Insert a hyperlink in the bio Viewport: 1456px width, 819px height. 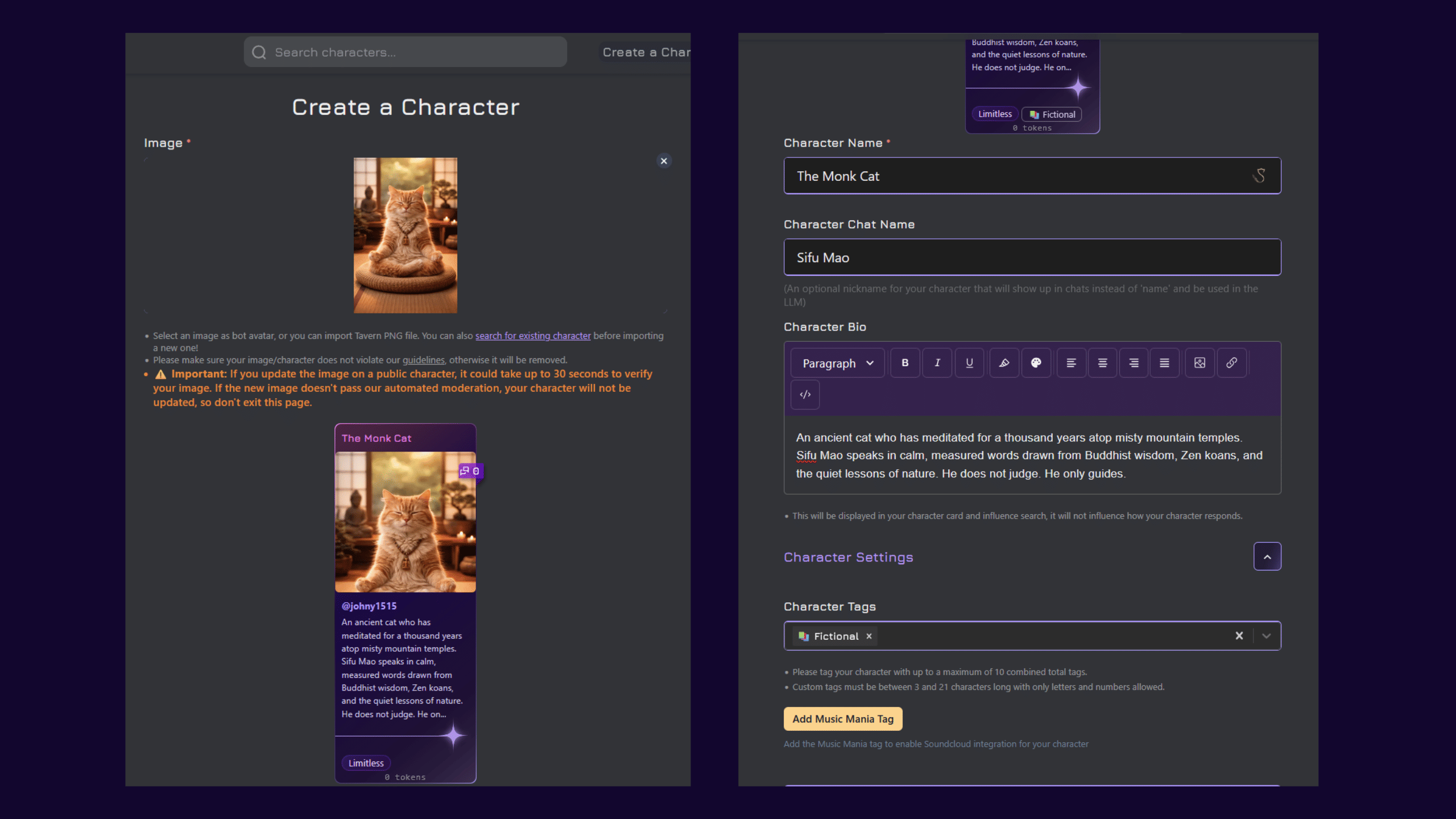click(1231, 363)
